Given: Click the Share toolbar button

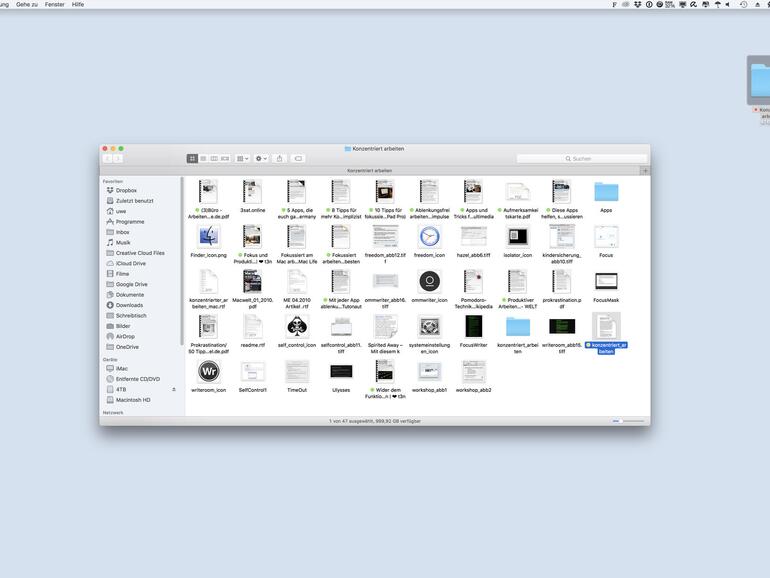Looking at the screenshot, I should (x=280, y=158).
